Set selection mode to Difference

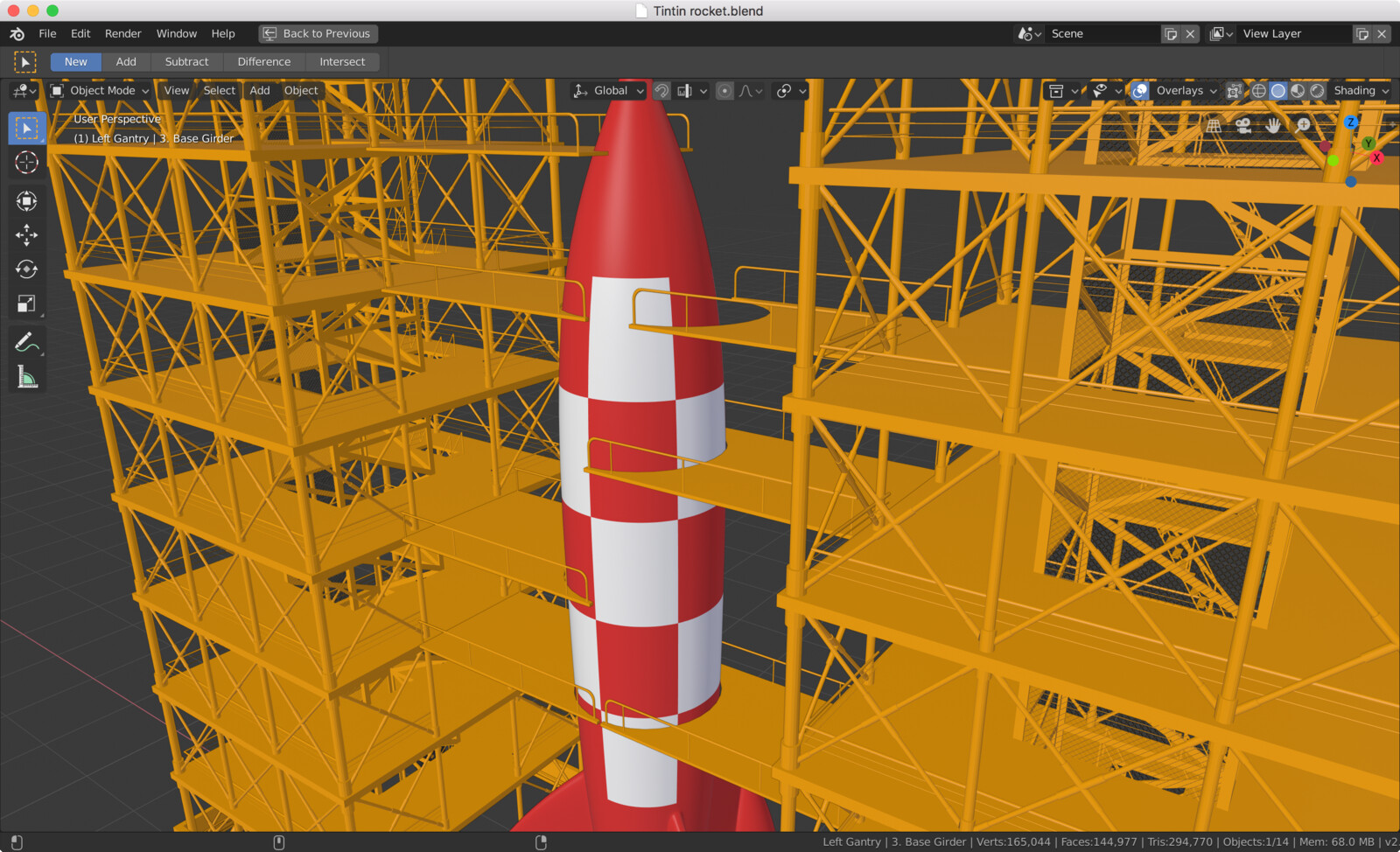[x=264, y=61]
